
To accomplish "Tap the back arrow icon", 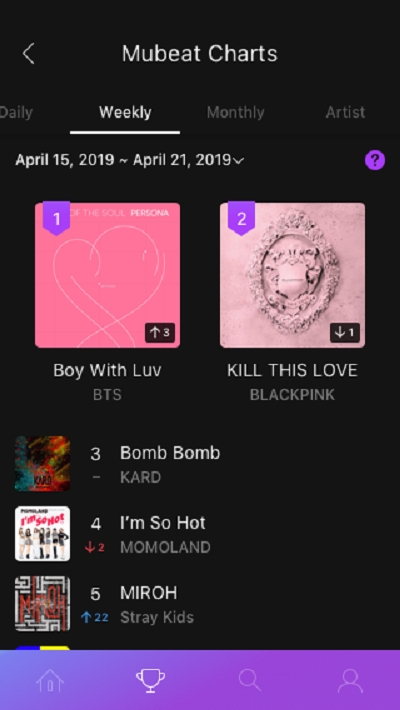I will pyautogui.click(x=29, y=53).
